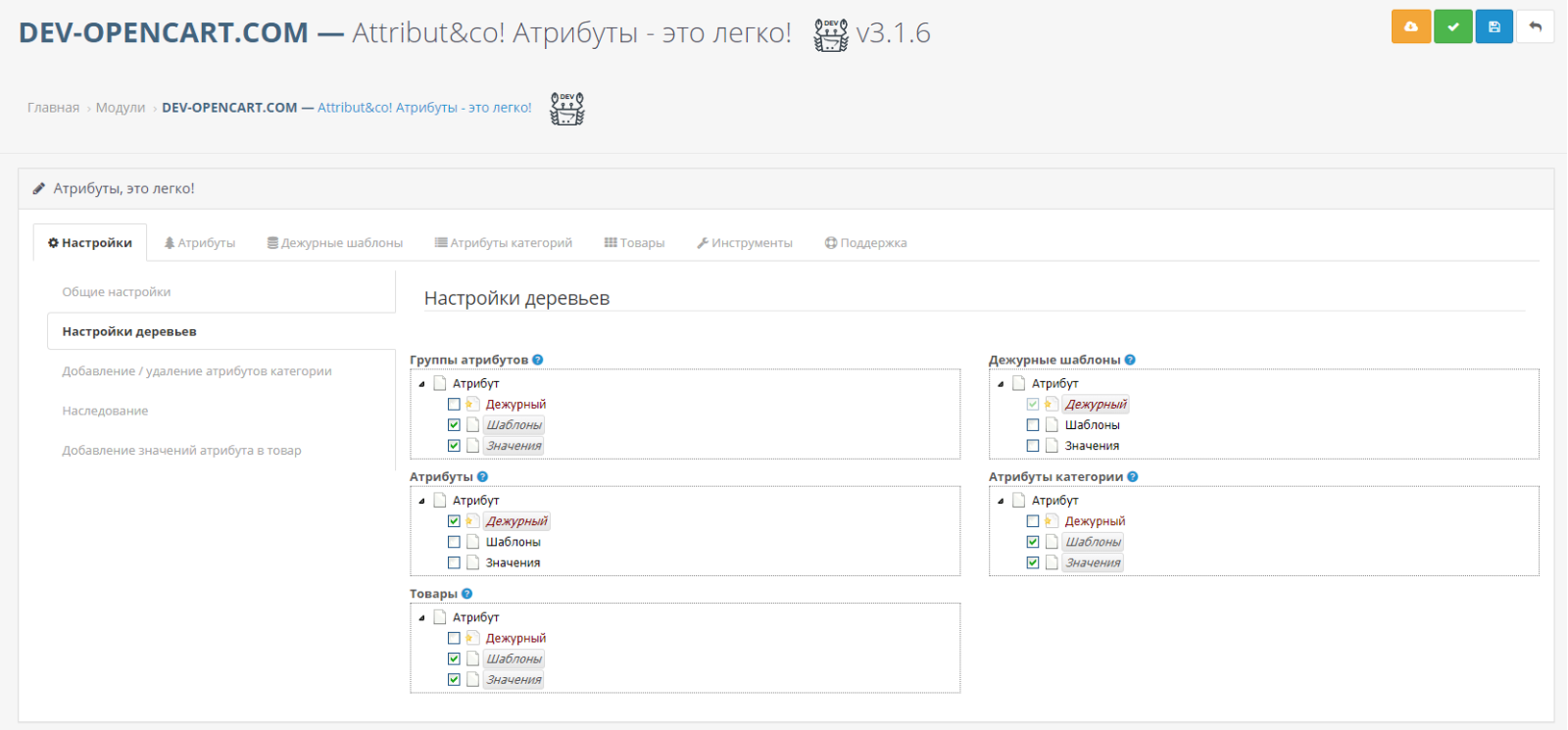The image size is (1568, 730).
Task: Go to Главная breadcrumb link
Action: tap(53, 108)
